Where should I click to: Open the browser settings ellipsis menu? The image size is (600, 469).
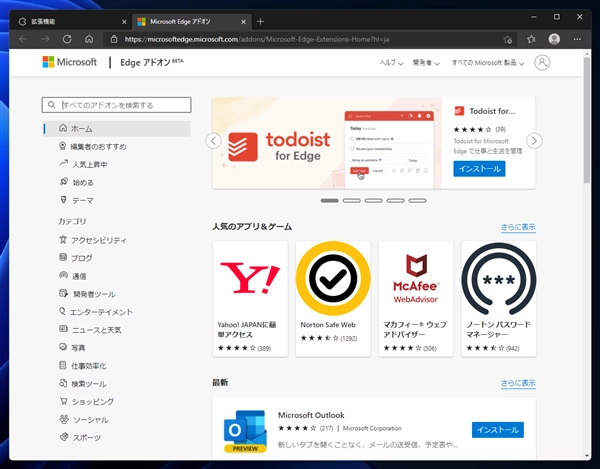coord(577,39)
